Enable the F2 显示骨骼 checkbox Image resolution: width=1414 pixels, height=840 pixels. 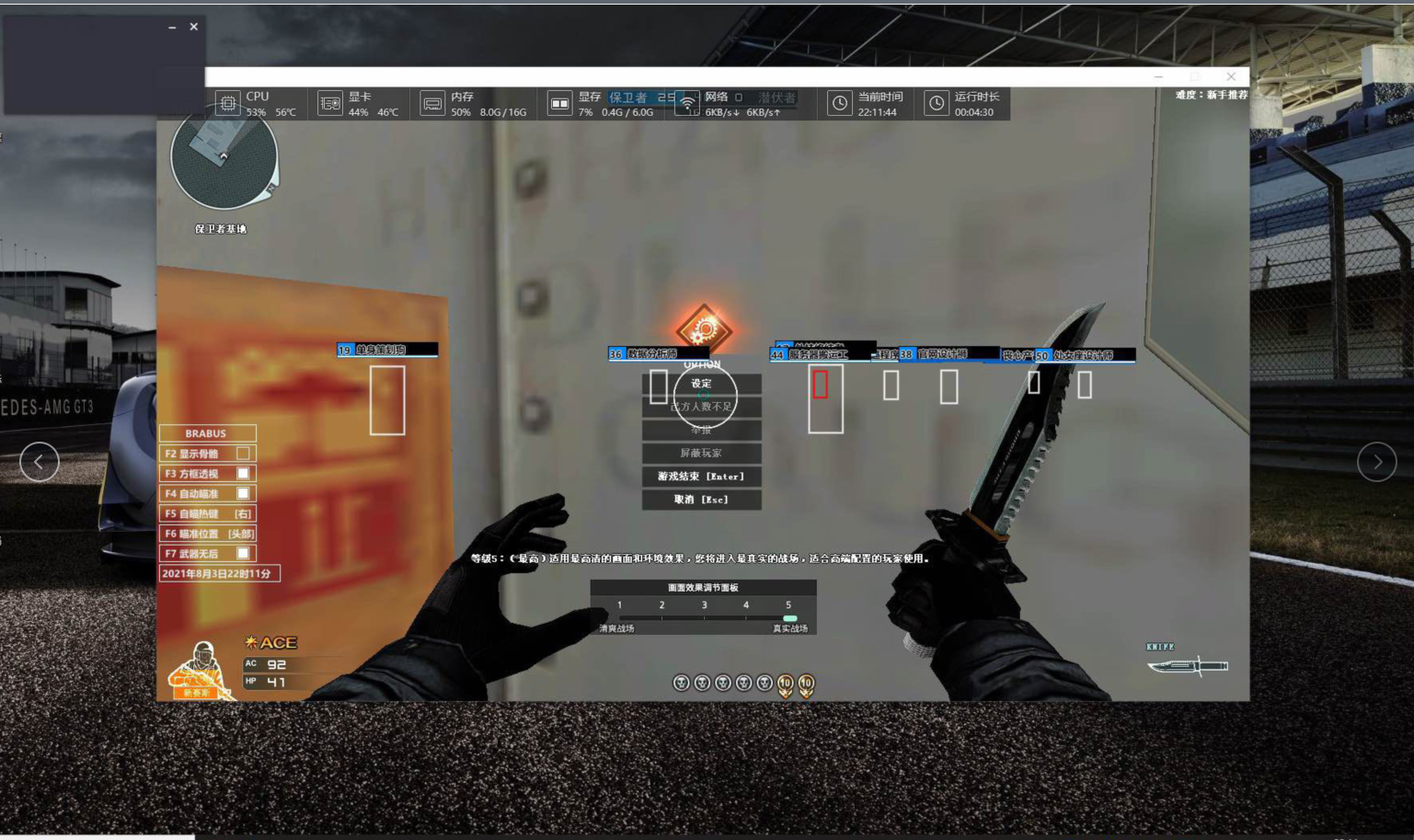243,454
